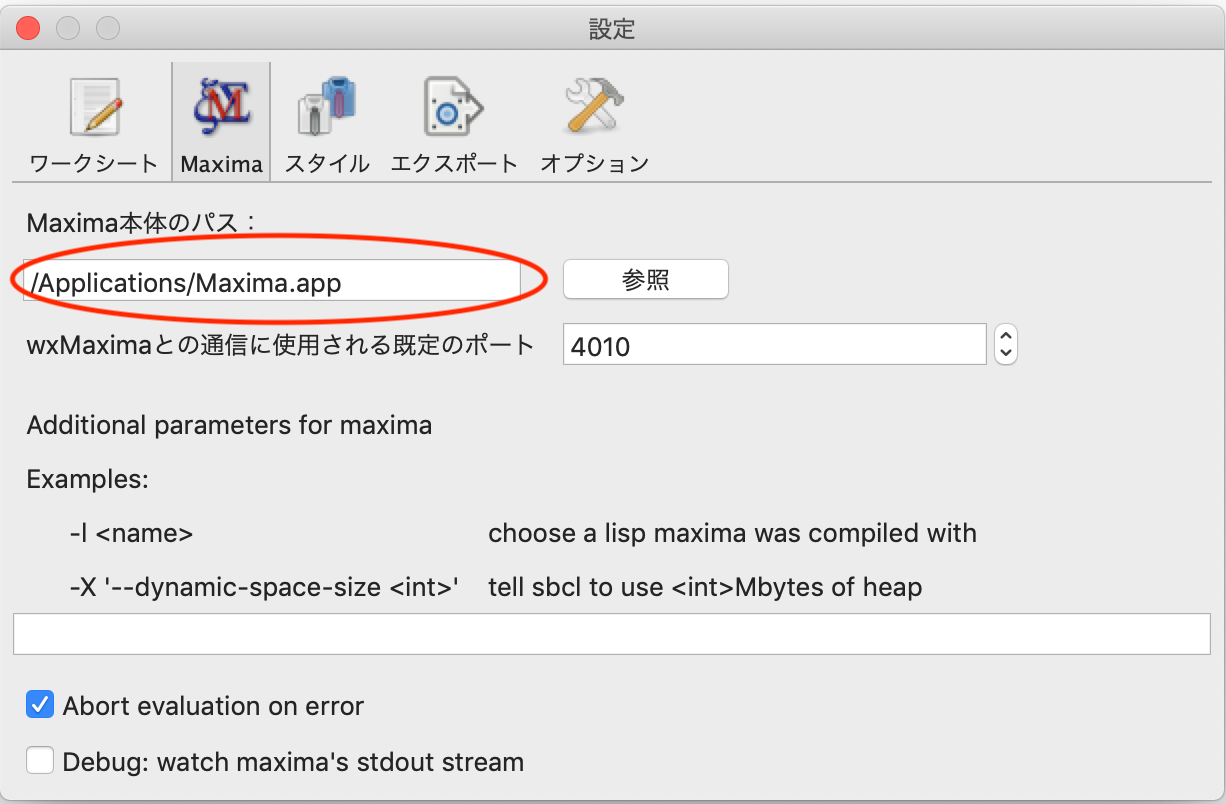Click the Additional parameters for maxima text

(x=229, y=425)
